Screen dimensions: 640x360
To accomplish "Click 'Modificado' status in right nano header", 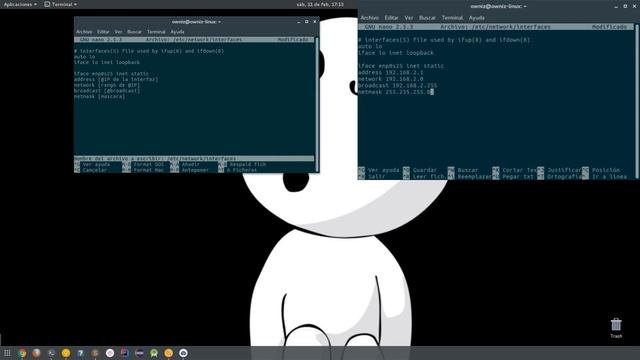I will pos(609,27).
